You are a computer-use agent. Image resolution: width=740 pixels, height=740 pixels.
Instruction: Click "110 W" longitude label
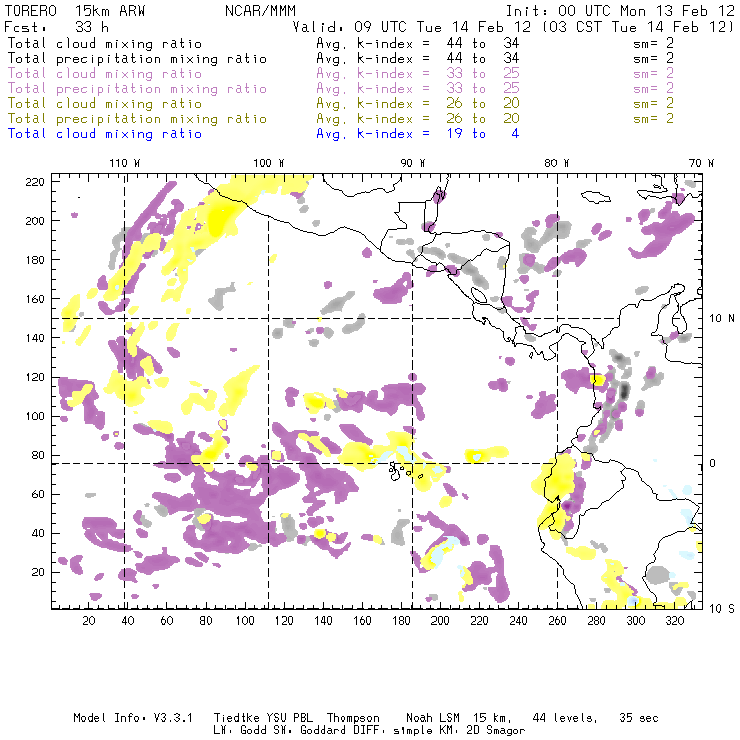click(125, 163)
